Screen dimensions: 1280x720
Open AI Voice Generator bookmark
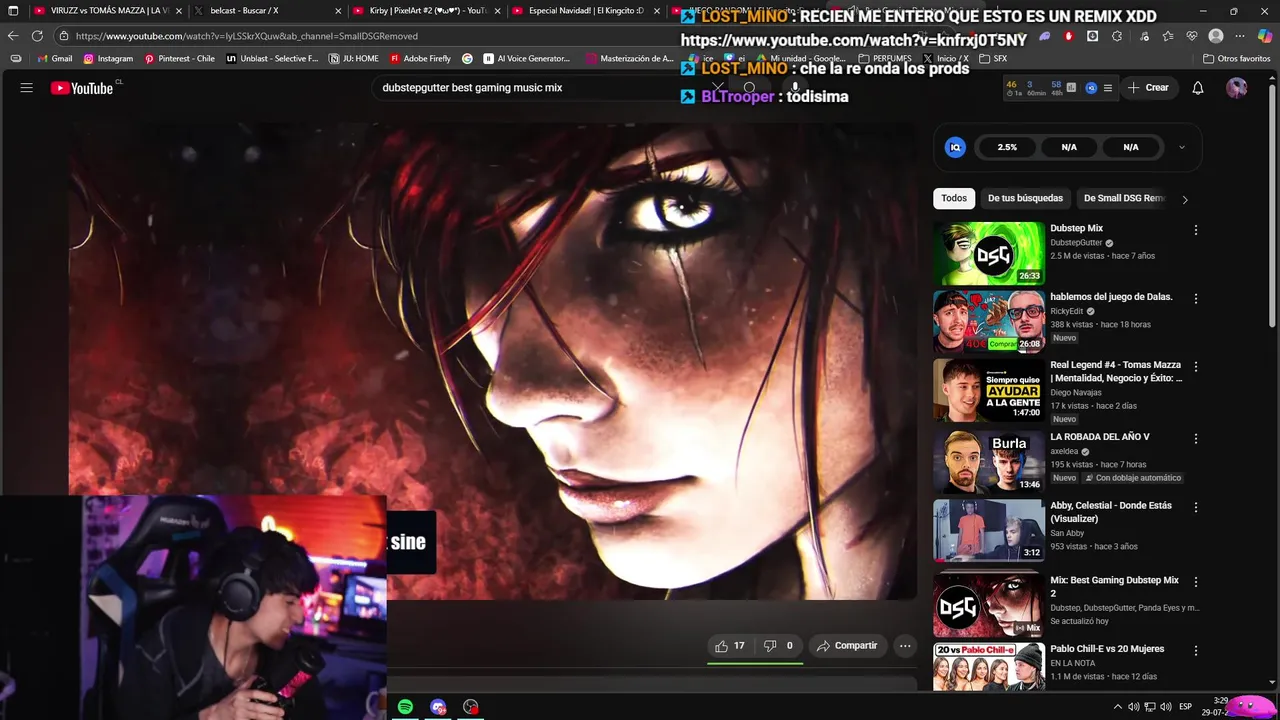[526, 59]
